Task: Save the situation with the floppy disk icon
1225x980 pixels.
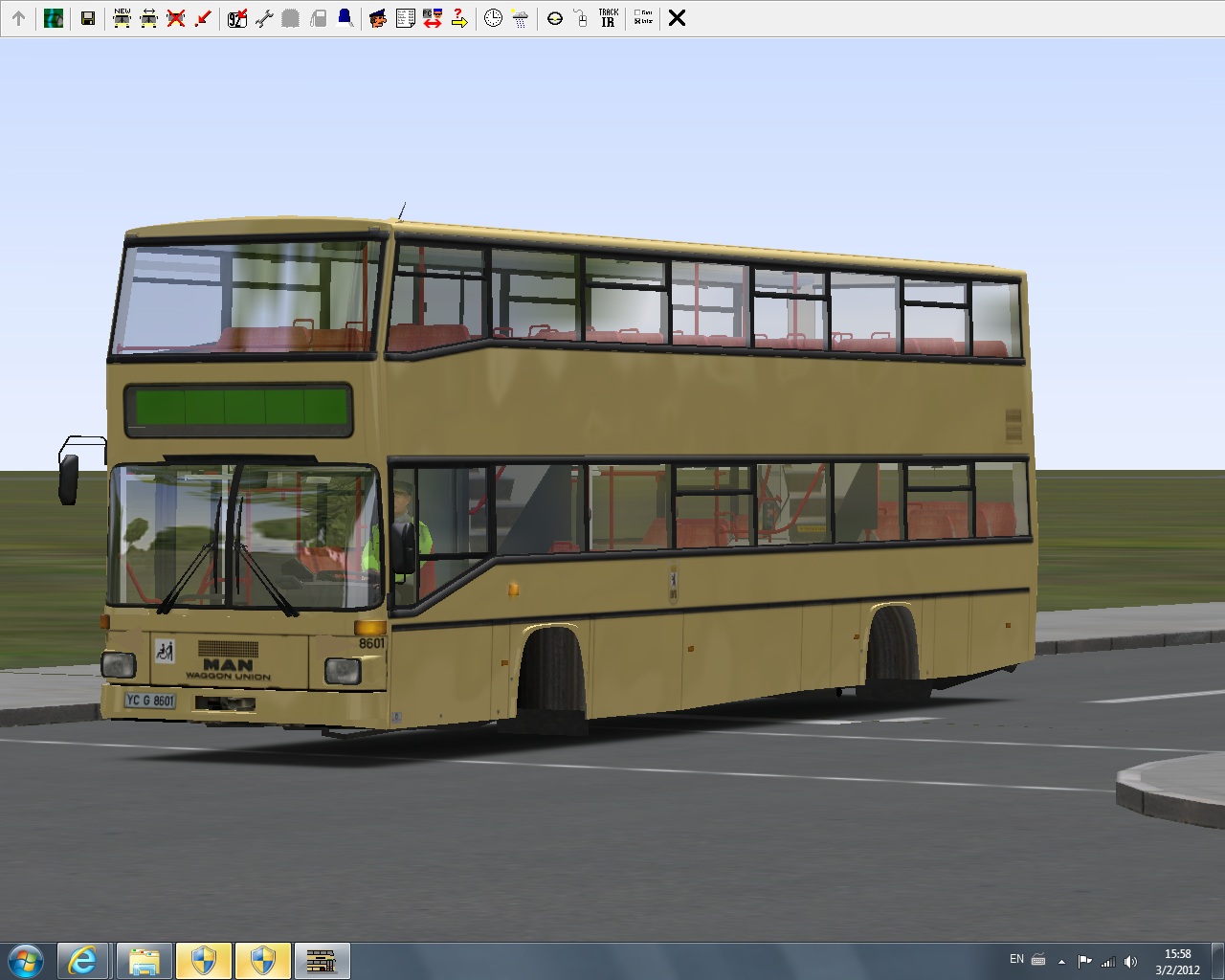Action: pyautogui.click(x=87, y=18)
